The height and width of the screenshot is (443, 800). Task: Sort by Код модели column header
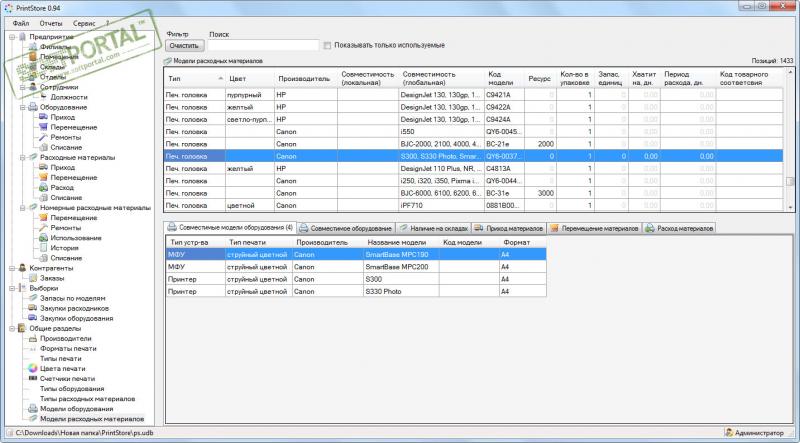505,79
